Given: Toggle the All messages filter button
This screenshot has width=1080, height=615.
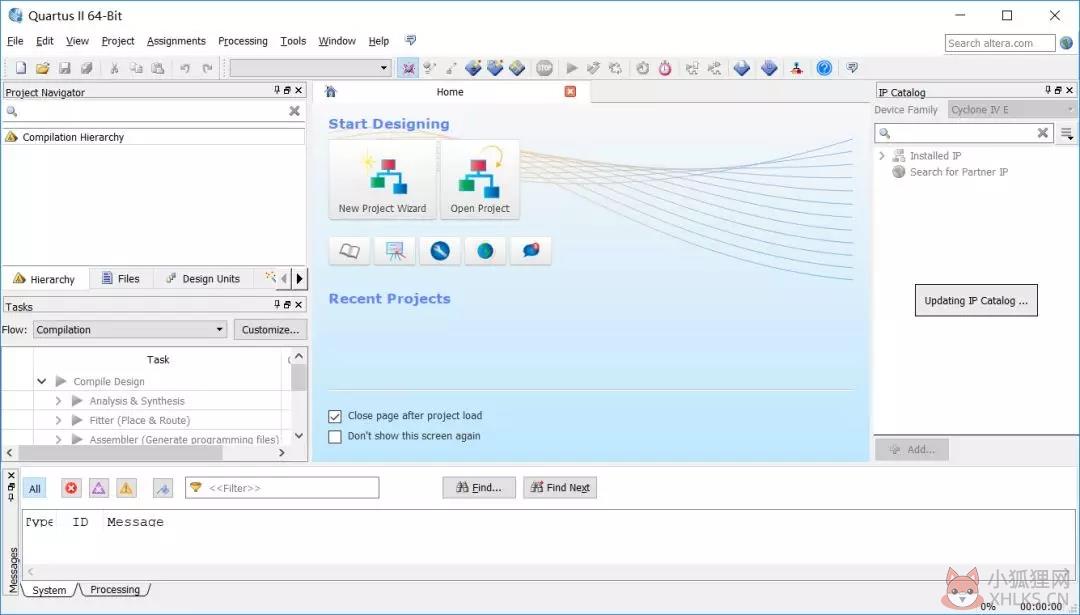Looking at the screenshot, I should pyautogui.click(x=34, y=488).
